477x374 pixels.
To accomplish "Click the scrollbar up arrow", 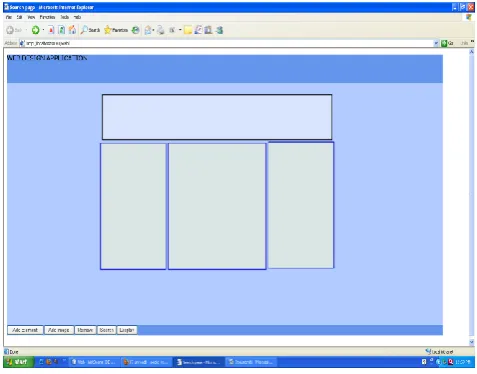I will point(472,52).
